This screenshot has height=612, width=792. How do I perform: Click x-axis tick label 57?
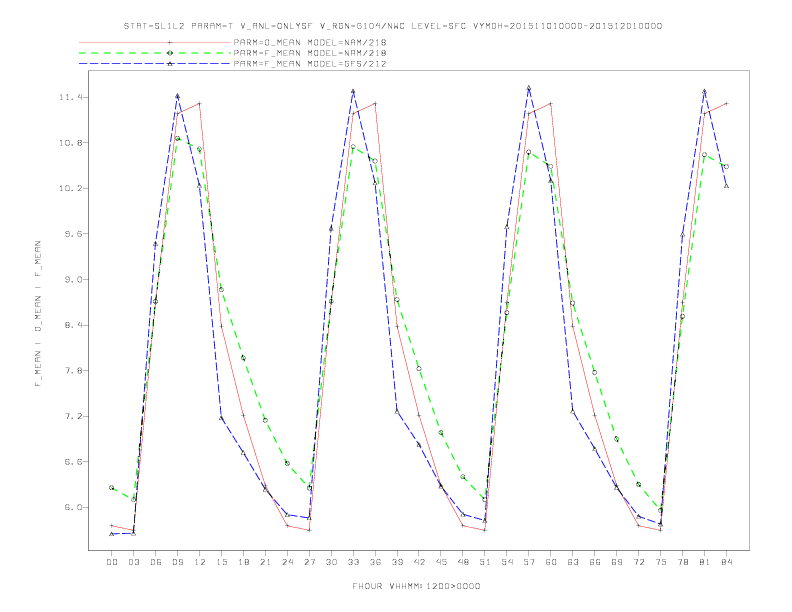[529, 562]
